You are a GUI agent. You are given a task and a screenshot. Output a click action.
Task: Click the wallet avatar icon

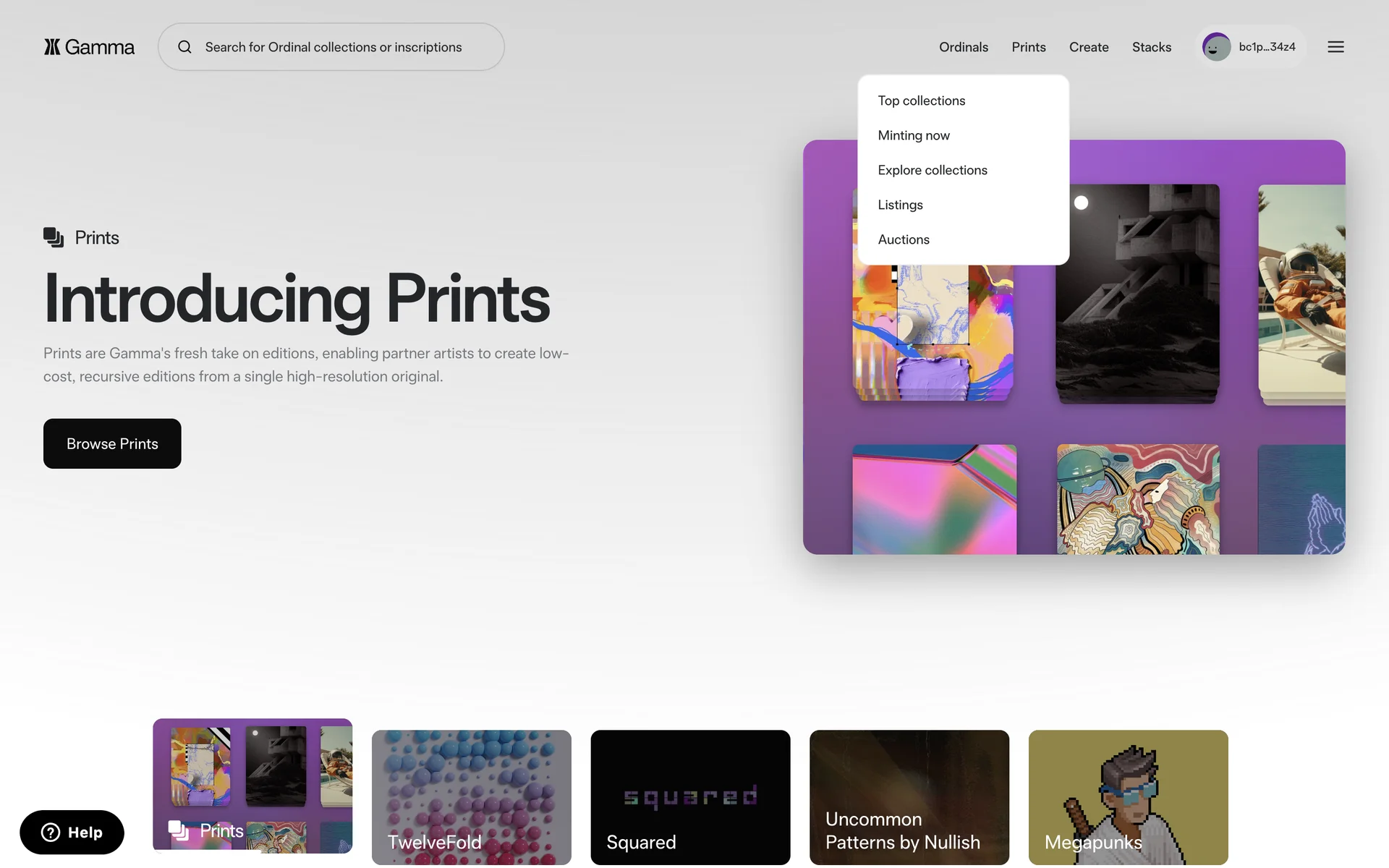1216,47
